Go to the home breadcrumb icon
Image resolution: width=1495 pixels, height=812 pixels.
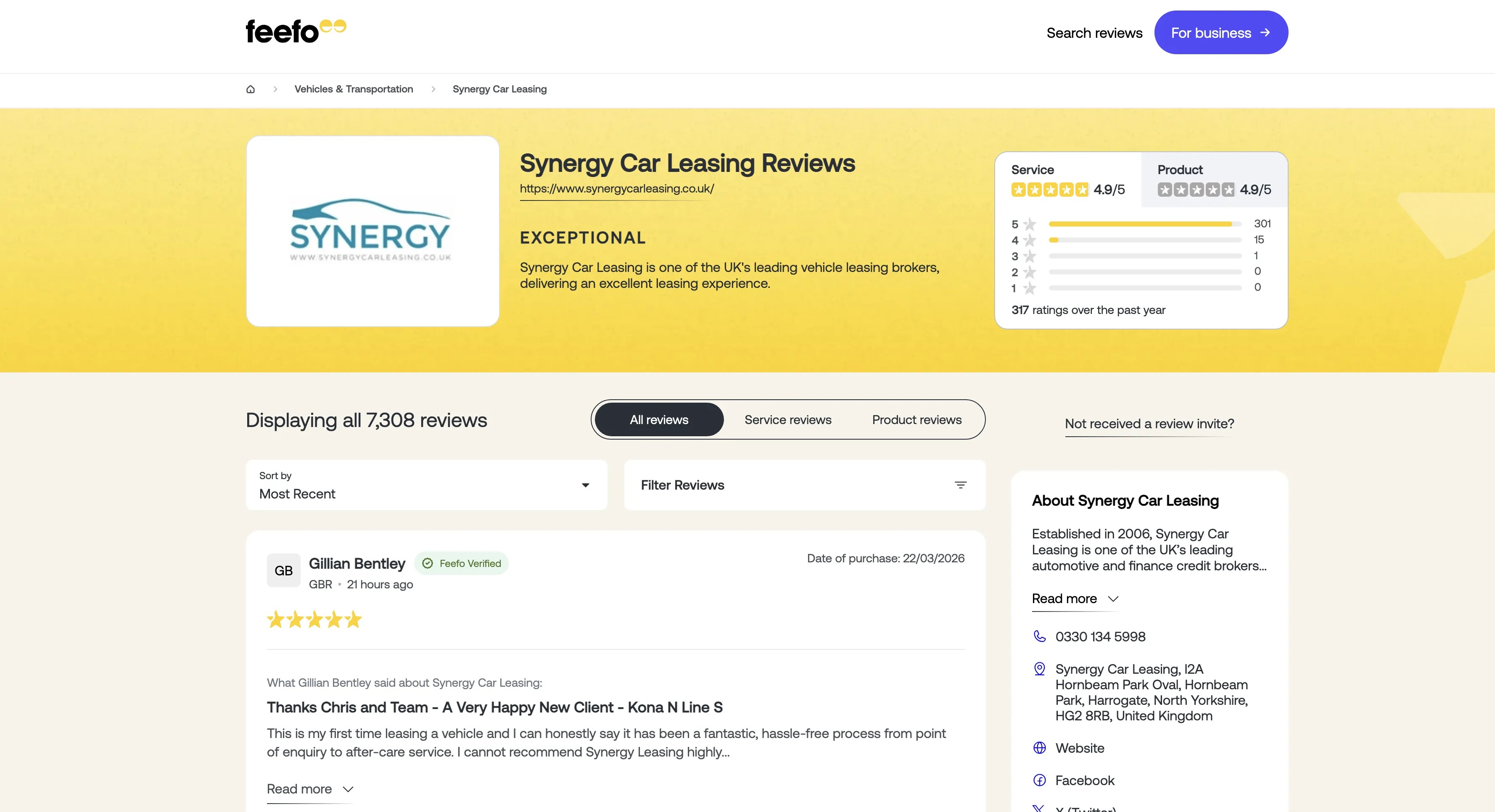pyautogui.click(x=251, y=90)
